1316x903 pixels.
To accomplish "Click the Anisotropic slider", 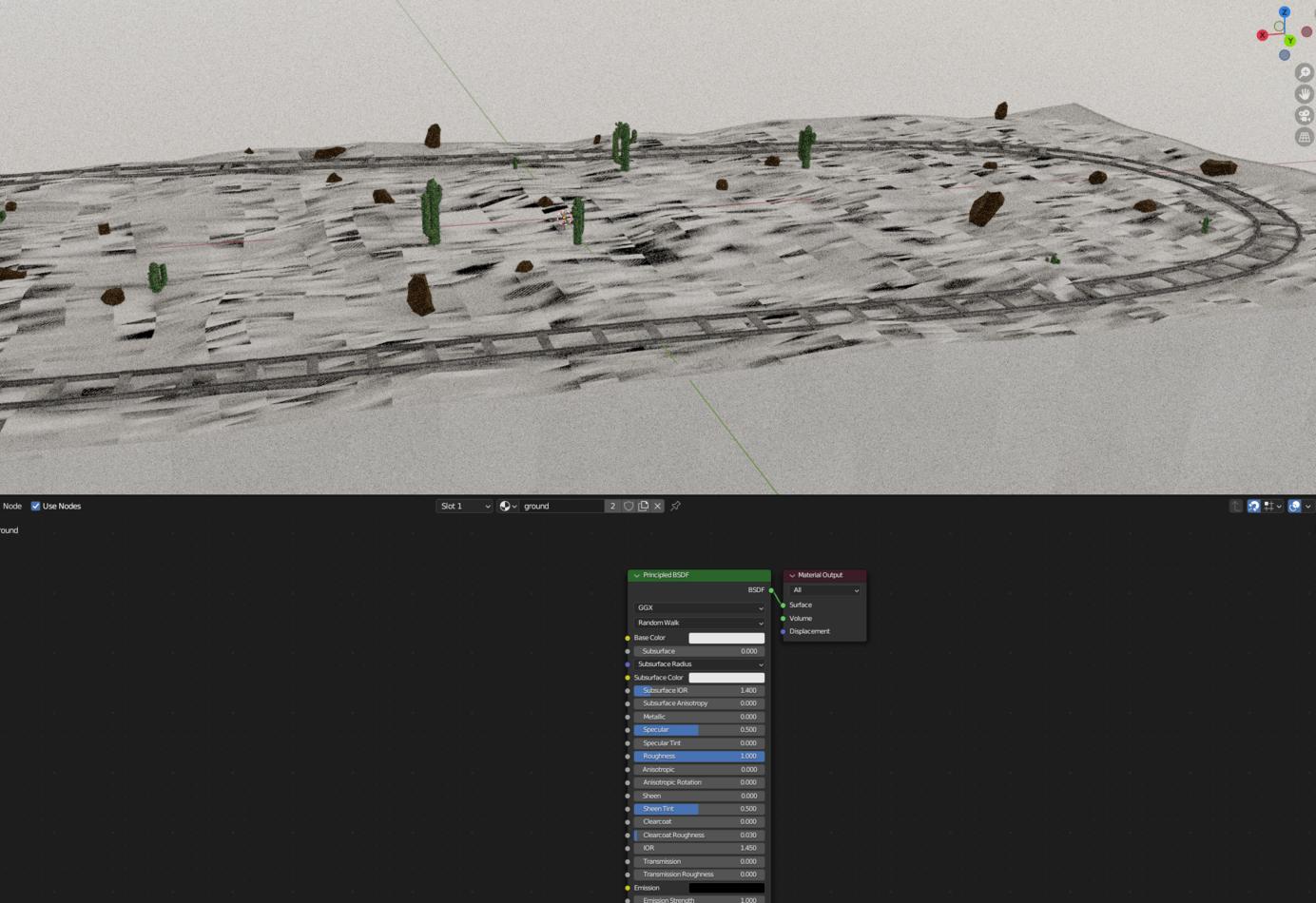I will [x=700, y=770].
